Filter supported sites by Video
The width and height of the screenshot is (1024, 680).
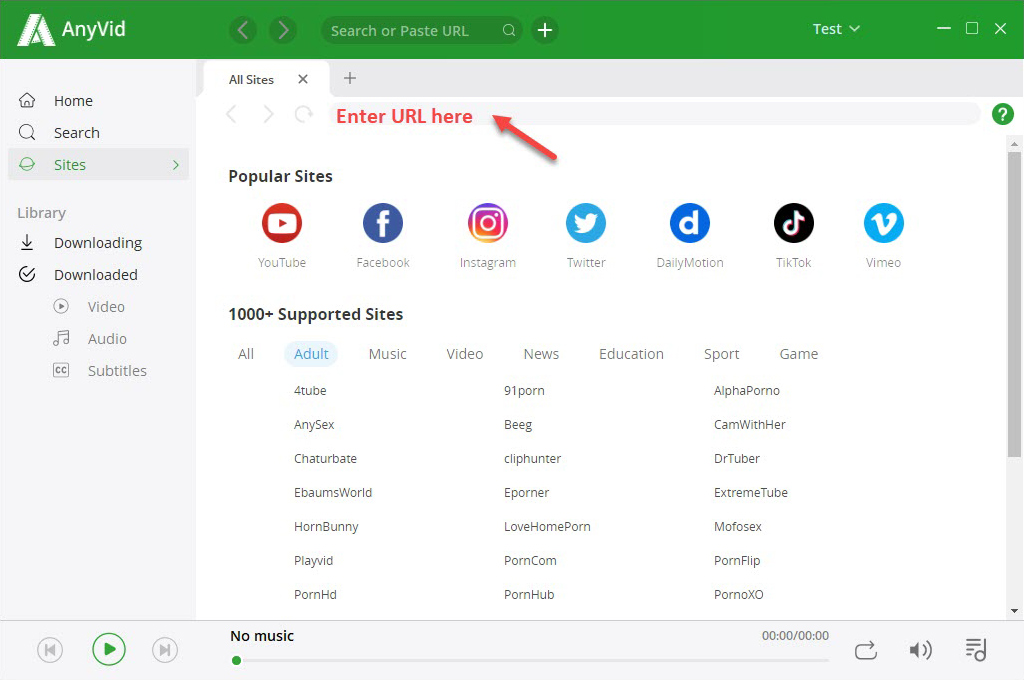[x=464, y=354]
